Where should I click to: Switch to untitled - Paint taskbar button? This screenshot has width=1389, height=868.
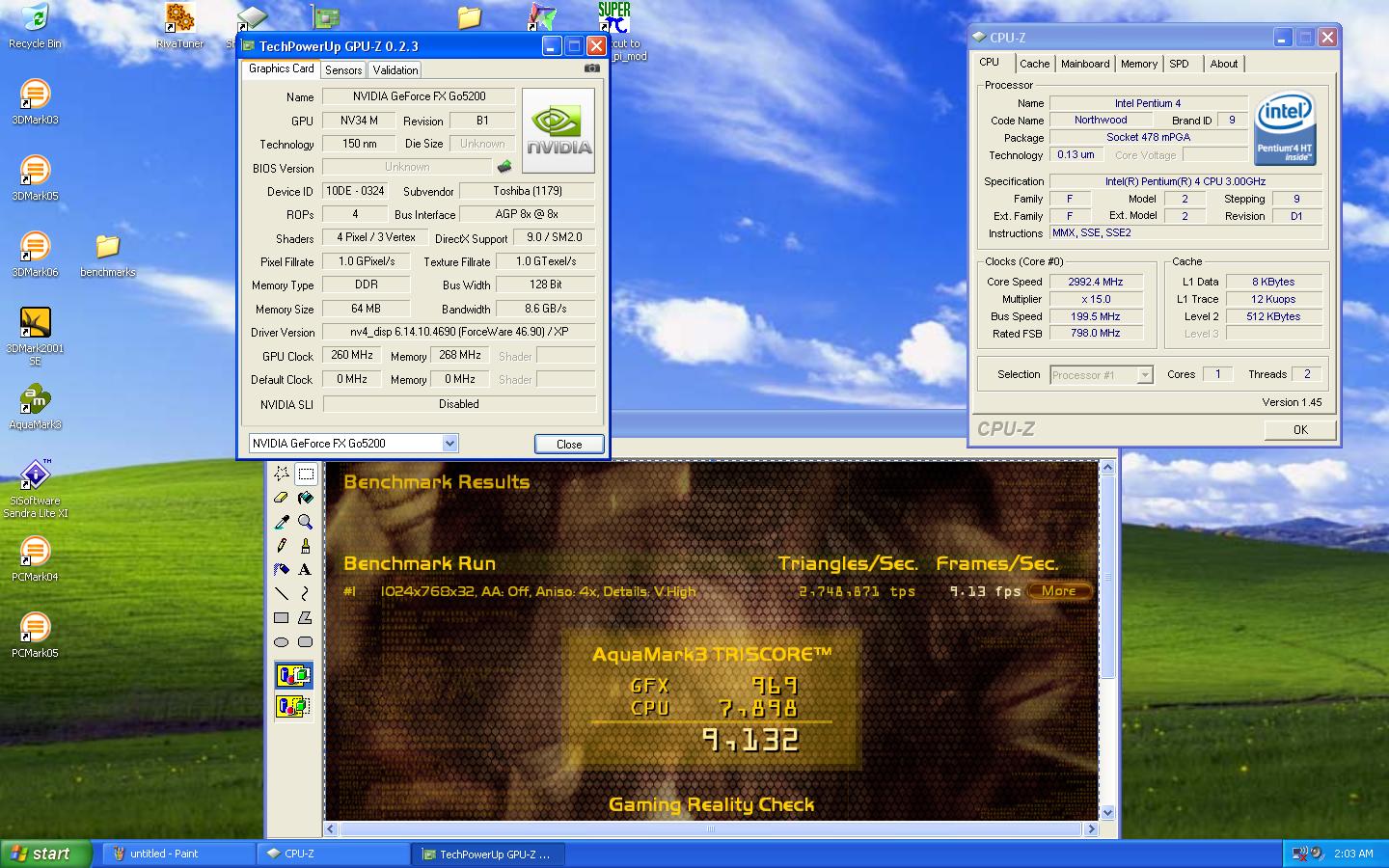(x=178, y=854)
